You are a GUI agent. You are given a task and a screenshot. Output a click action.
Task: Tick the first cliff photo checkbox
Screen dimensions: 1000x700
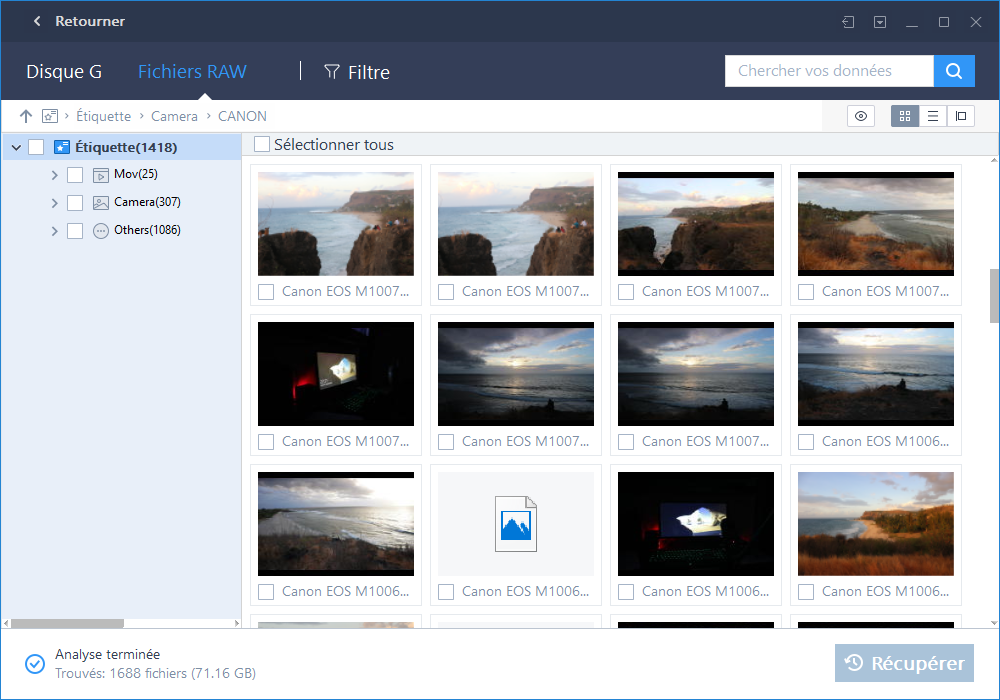coord(266,292)
